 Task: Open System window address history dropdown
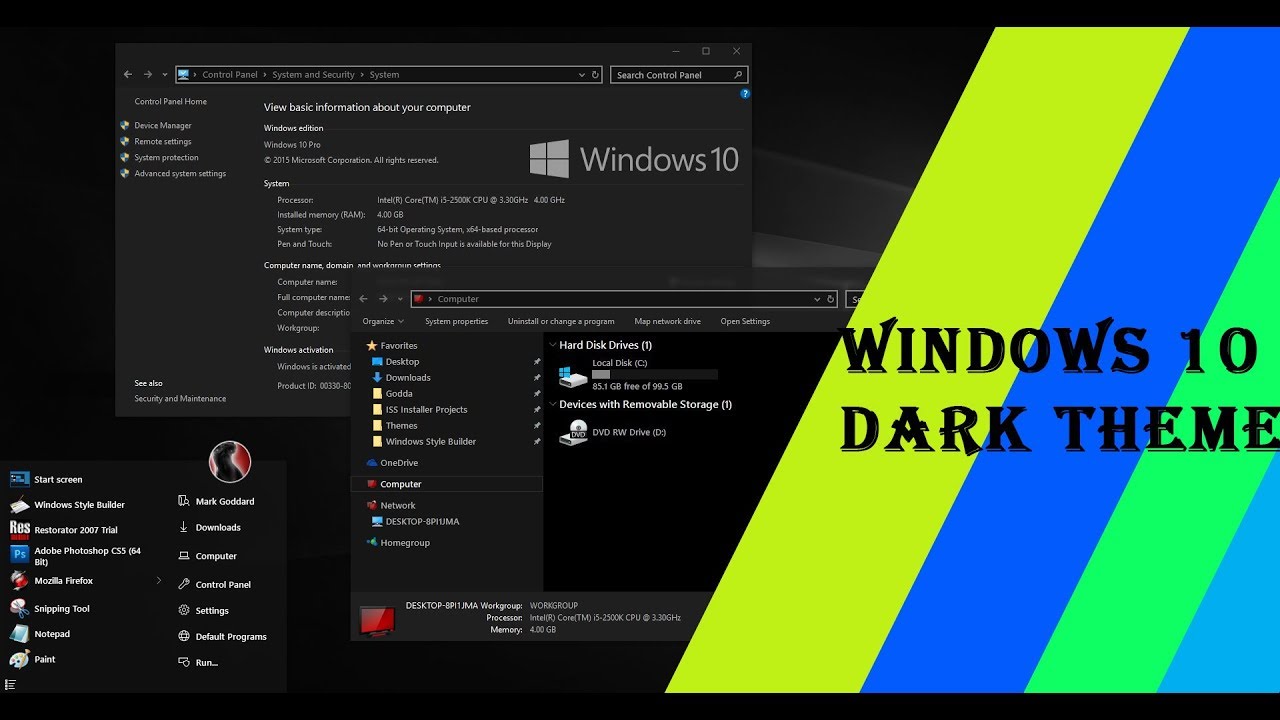[x=582, y=75]
